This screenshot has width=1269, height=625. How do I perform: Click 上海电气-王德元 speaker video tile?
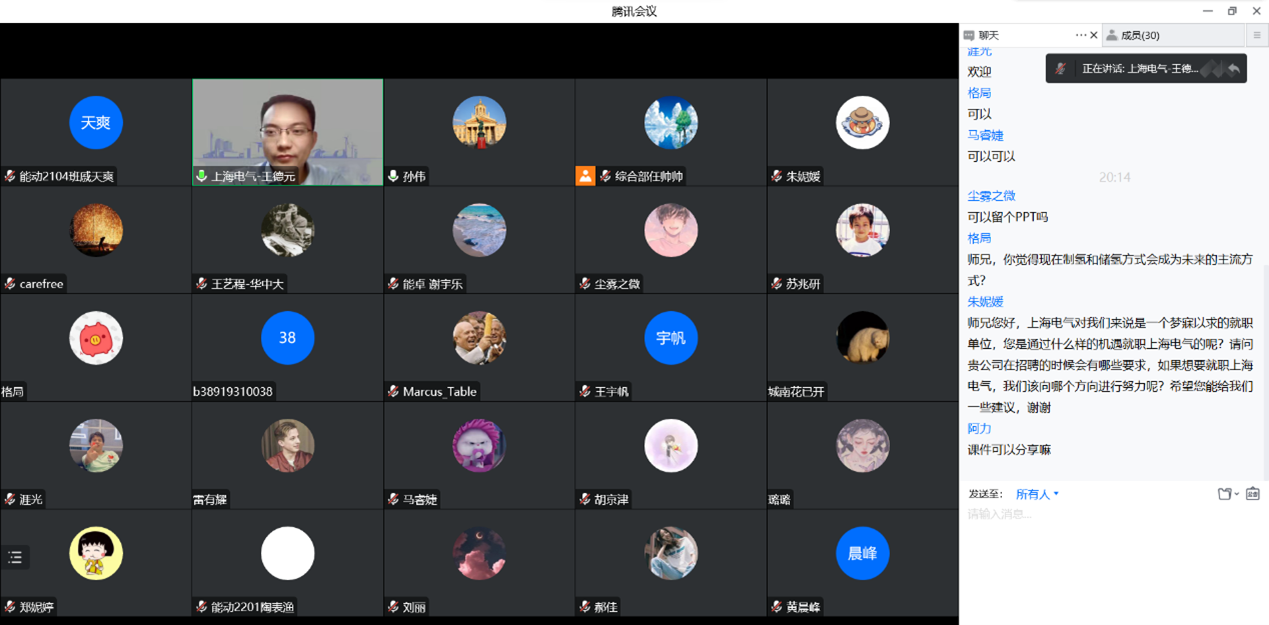click(x=287, y=131)
